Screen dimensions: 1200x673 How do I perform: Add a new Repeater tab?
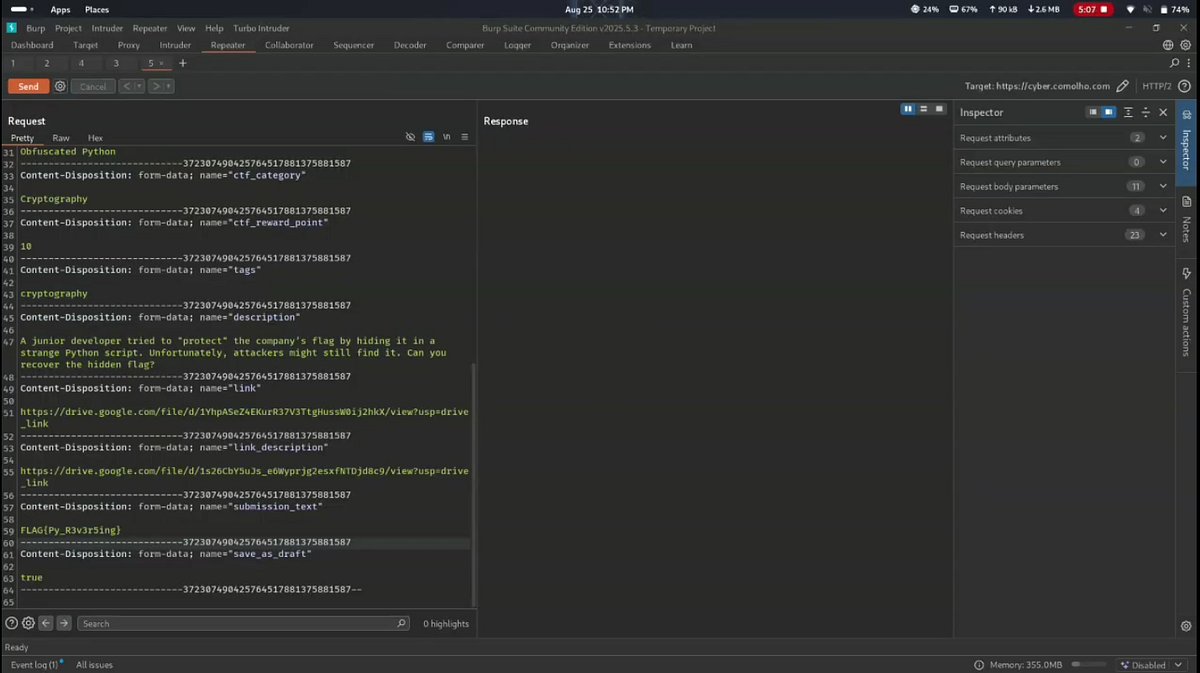[182, 63]
